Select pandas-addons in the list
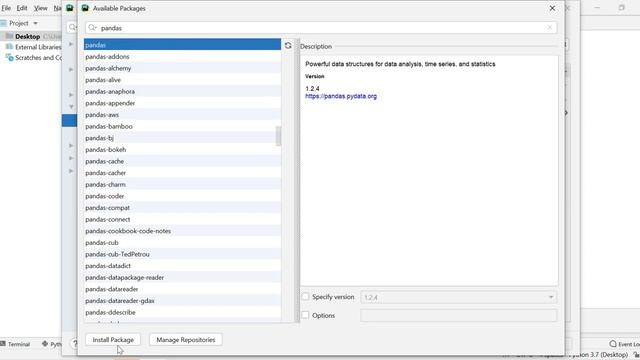This screenshot has height=360, width=640. (182, 56)
